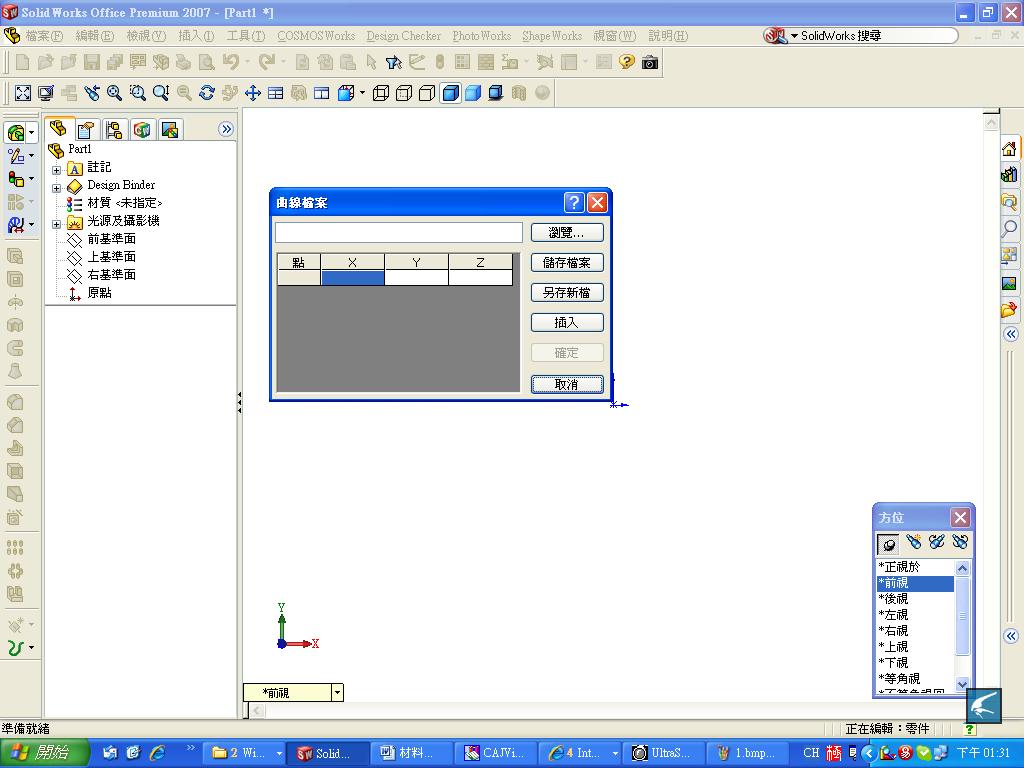
Task: Open the *前視 view name dropdown
Action: point(337,692)
